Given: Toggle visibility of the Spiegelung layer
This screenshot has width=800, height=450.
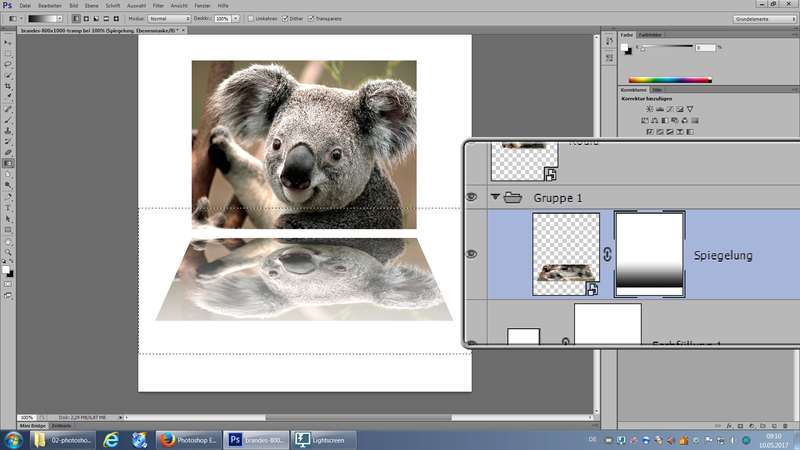Looking at the screenshot, I should [473, 255].
